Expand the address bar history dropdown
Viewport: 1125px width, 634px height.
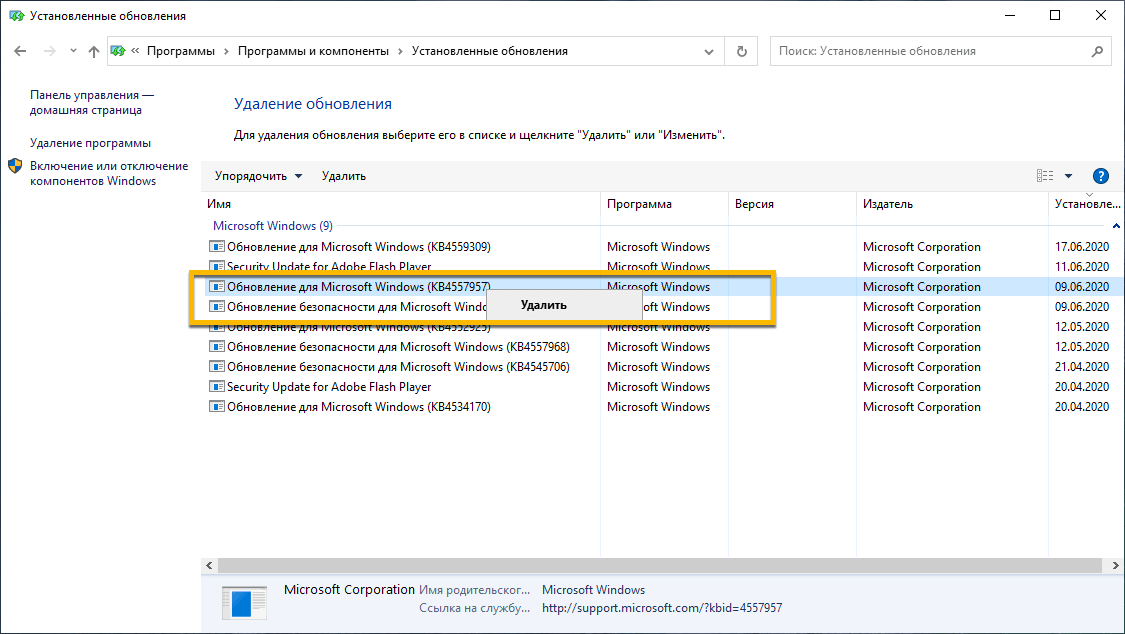pos(709,52)
